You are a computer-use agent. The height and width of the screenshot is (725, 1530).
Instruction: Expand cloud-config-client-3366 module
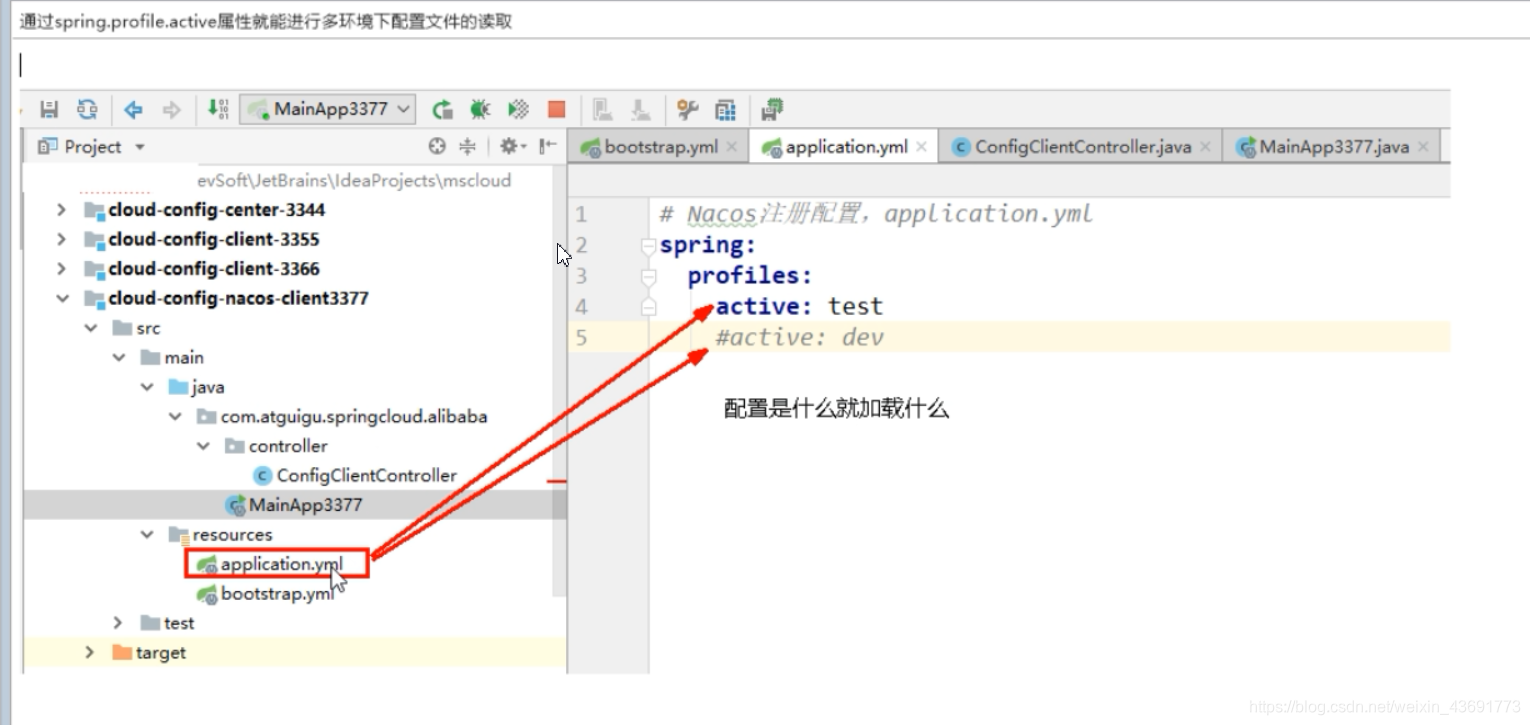(x=62, y=269)
